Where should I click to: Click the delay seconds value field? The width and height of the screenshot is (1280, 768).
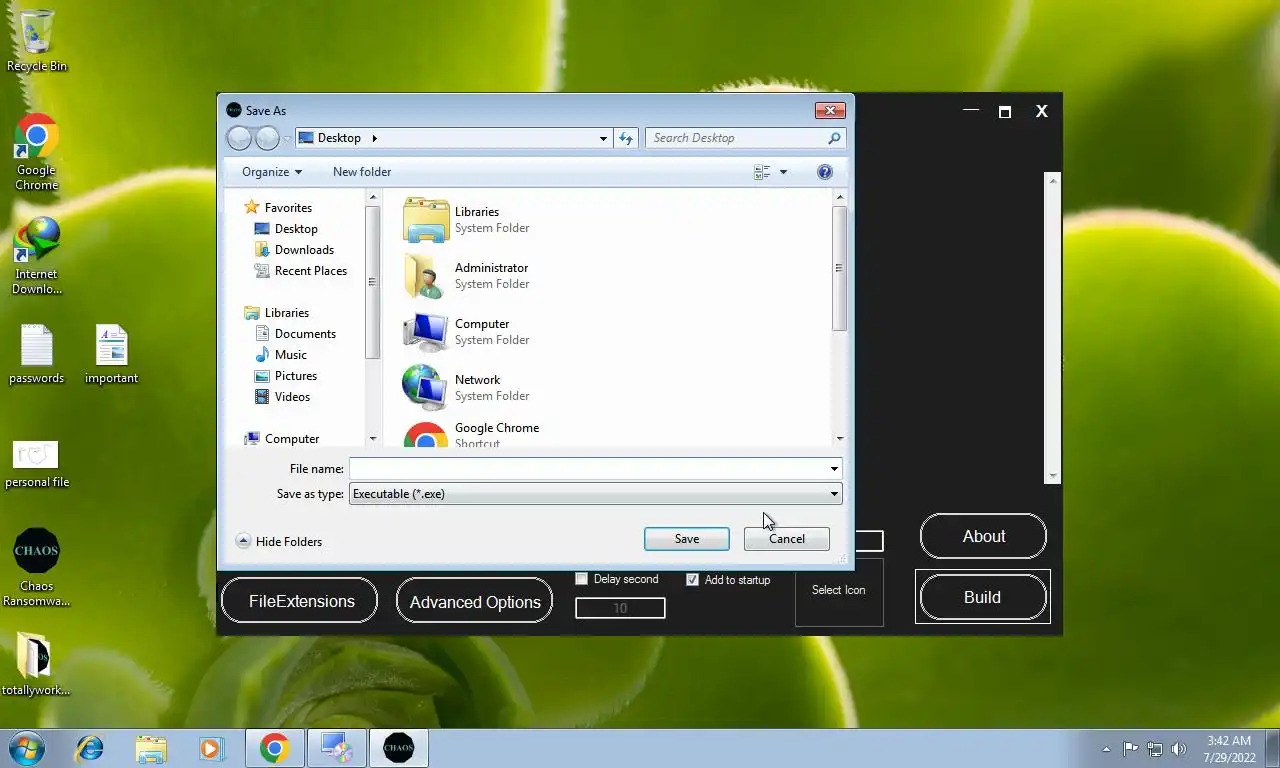pos(620,608)
